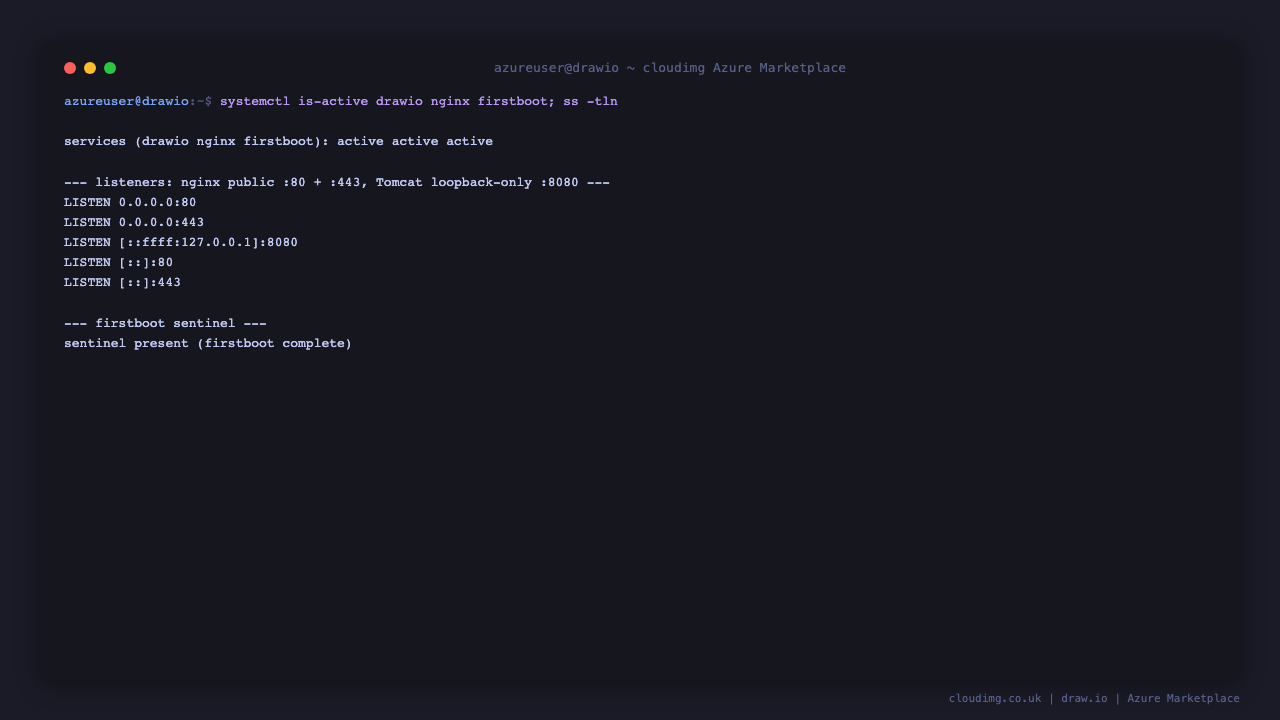Click the line 'services (drawio nginx firstboot): active active active'
This screenshot has width=1280, height=720.
[x=278, y=141]
